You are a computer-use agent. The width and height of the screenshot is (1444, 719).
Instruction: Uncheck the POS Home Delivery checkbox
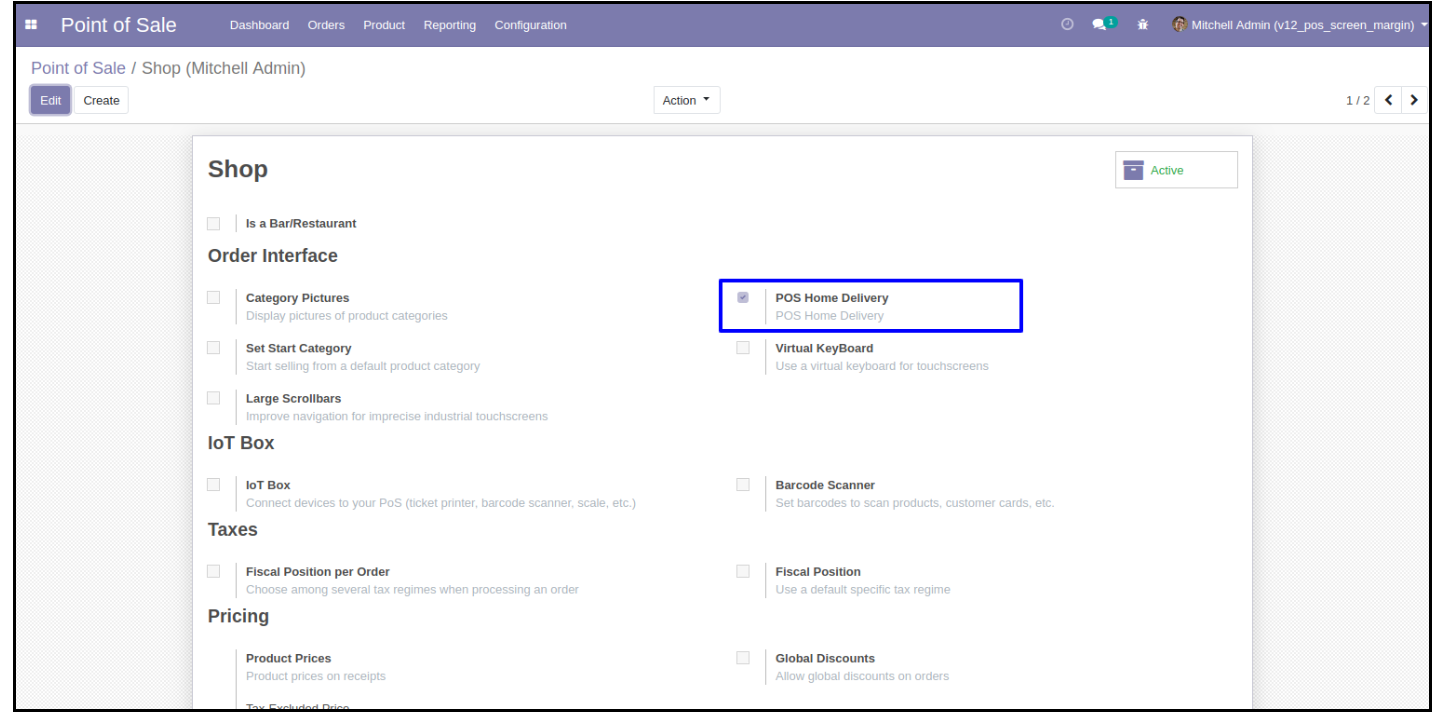(x=743, y=298)
